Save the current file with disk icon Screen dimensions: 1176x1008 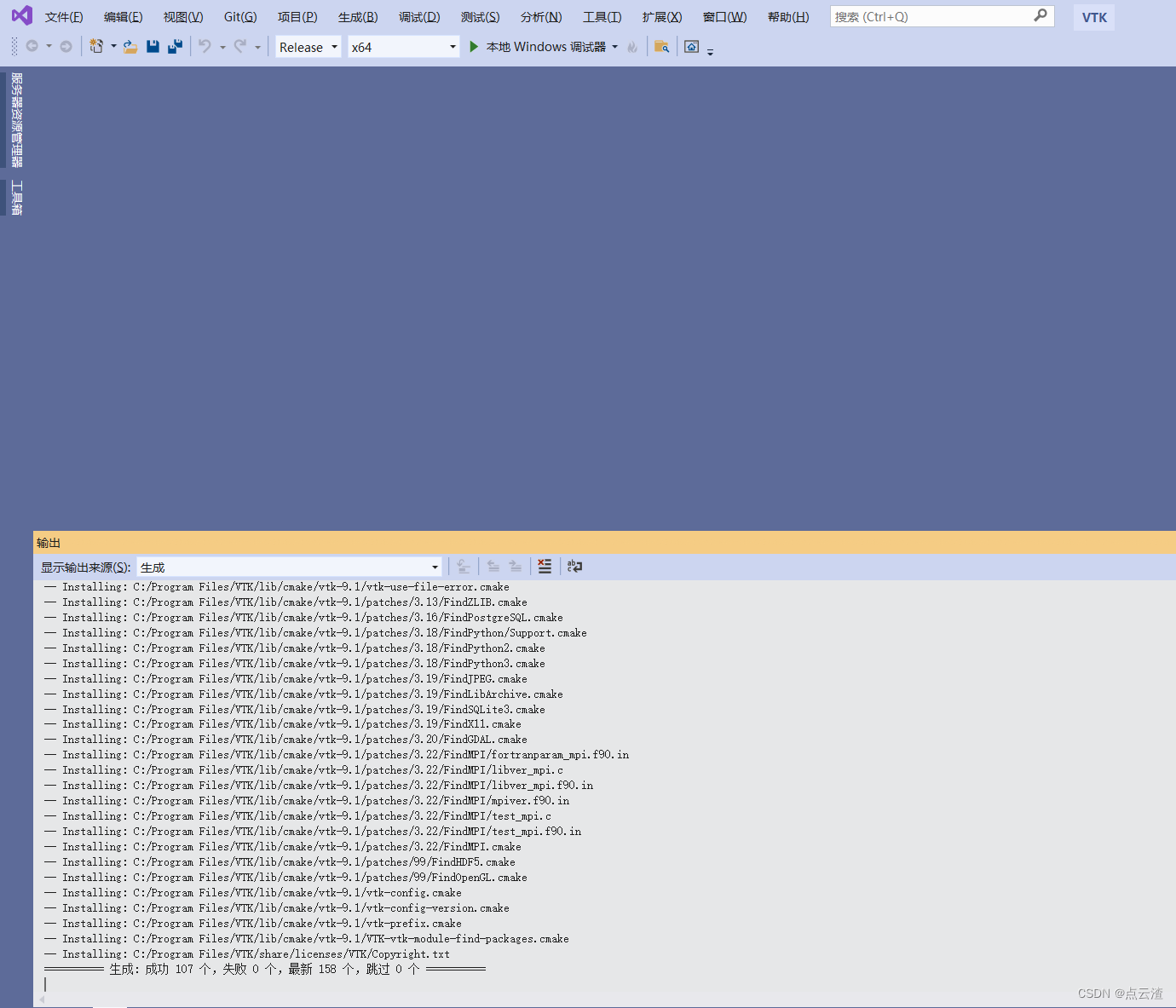pyautogui.click(x=153, y=47)
